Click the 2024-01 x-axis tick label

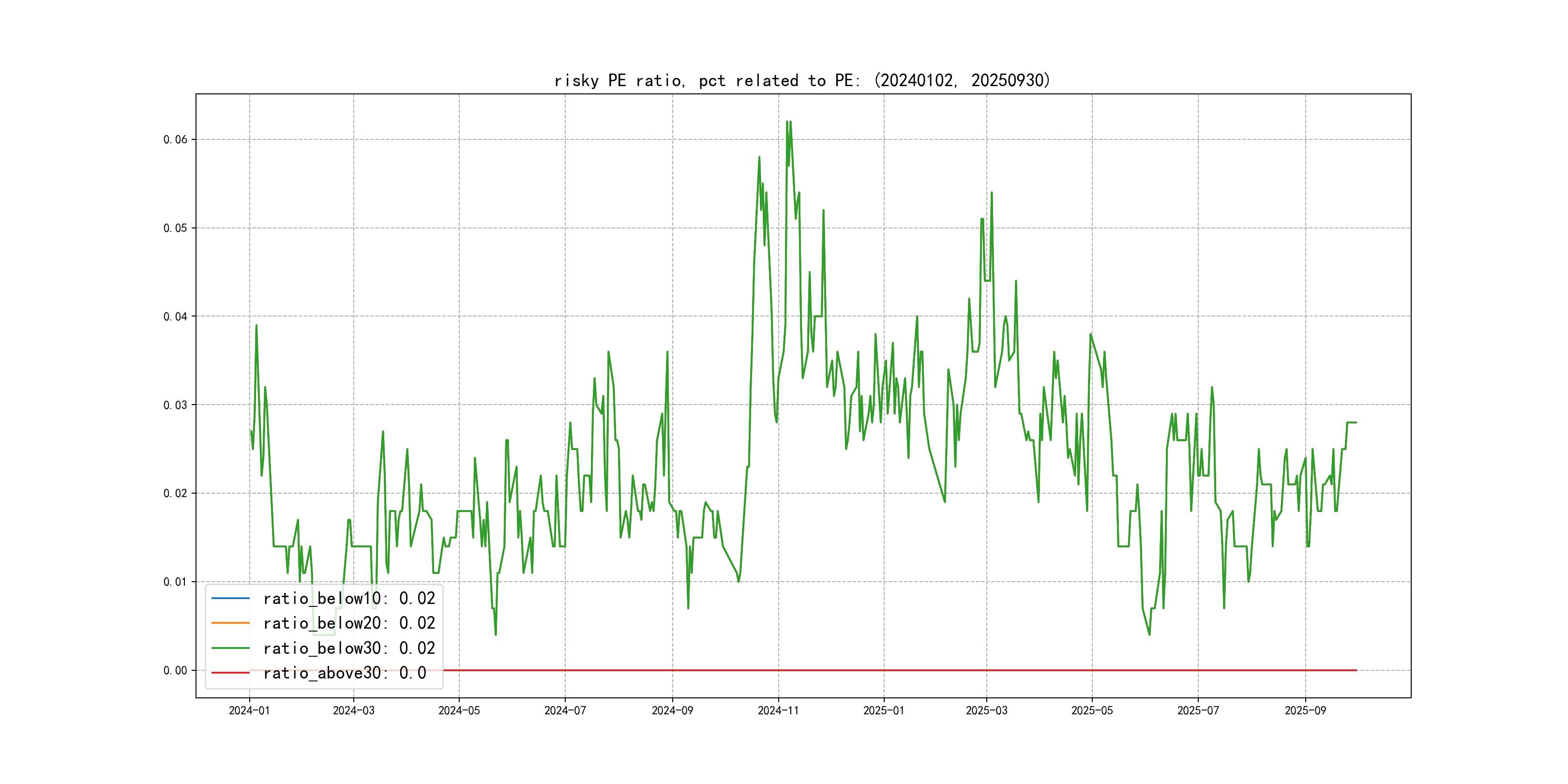click(249, 710)
